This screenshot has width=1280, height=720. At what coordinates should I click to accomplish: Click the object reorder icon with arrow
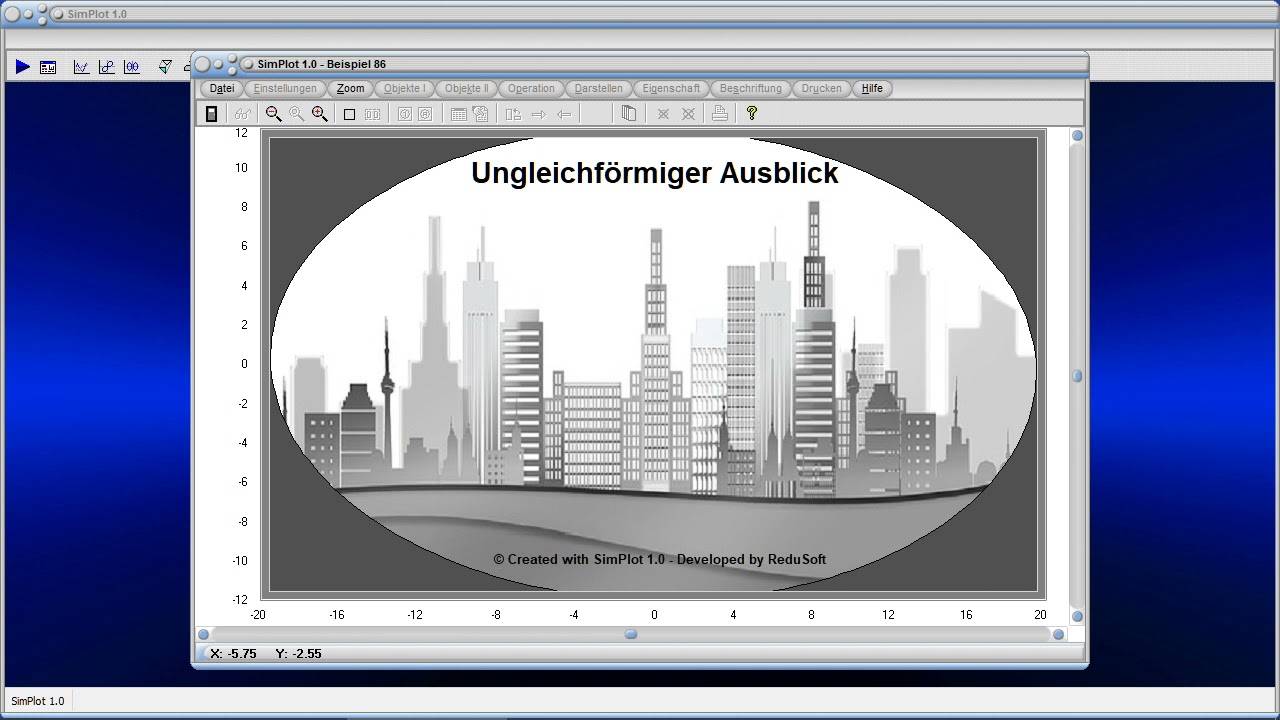513,114
